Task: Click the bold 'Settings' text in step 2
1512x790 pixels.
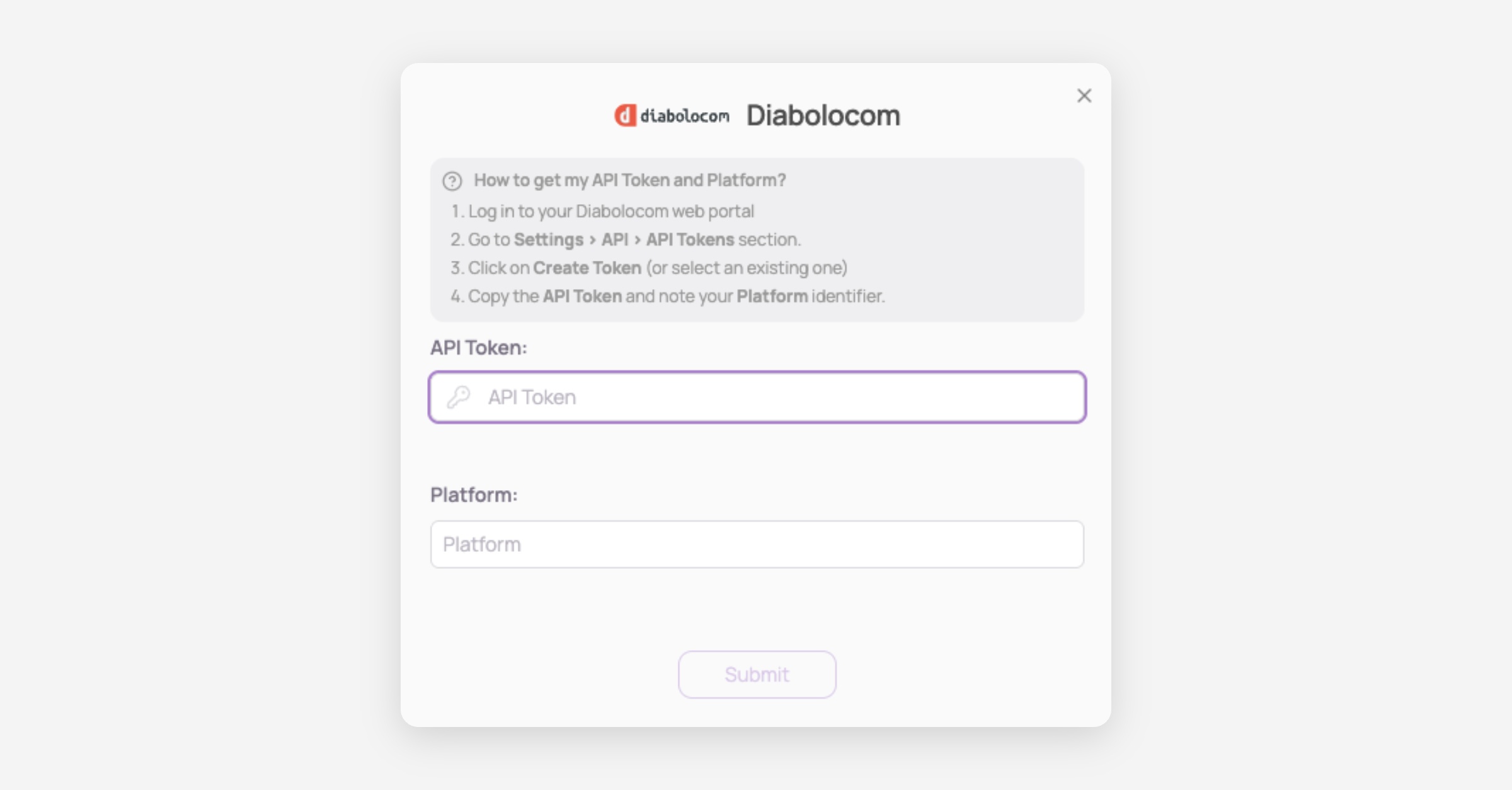Action: pos(548,239)
